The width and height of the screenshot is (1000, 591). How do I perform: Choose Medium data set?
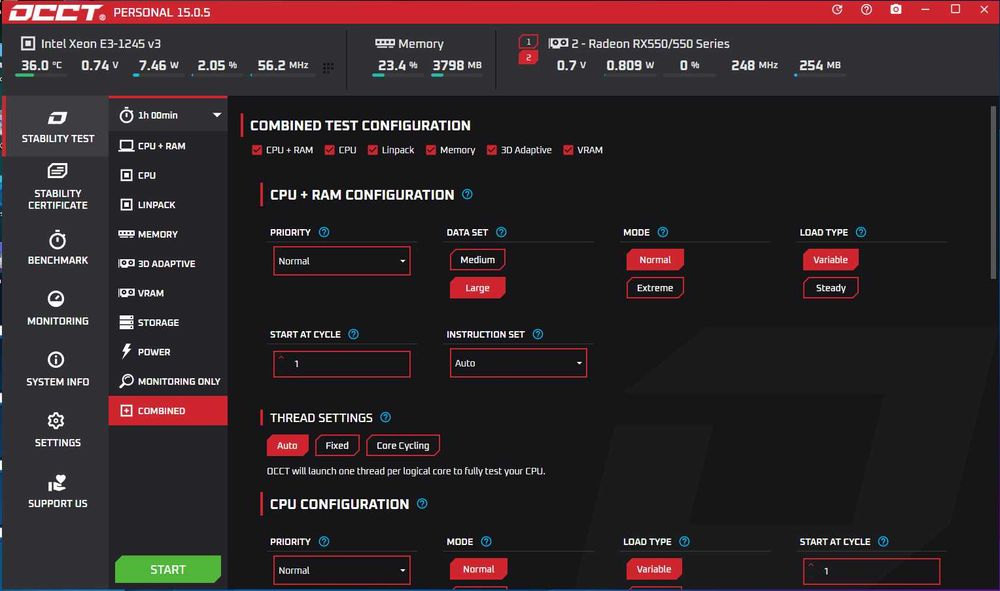coord(478,259)
